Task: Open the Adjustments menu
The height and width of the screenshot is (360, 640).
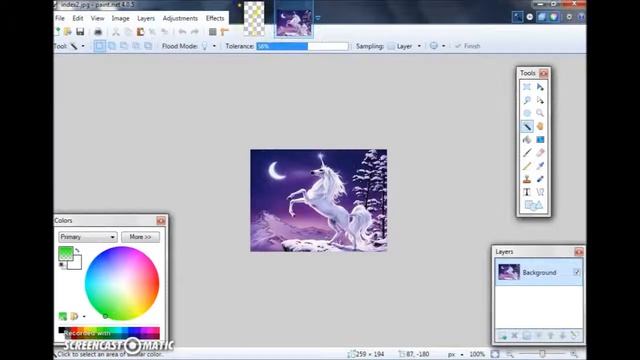Action: coord(180,18)
